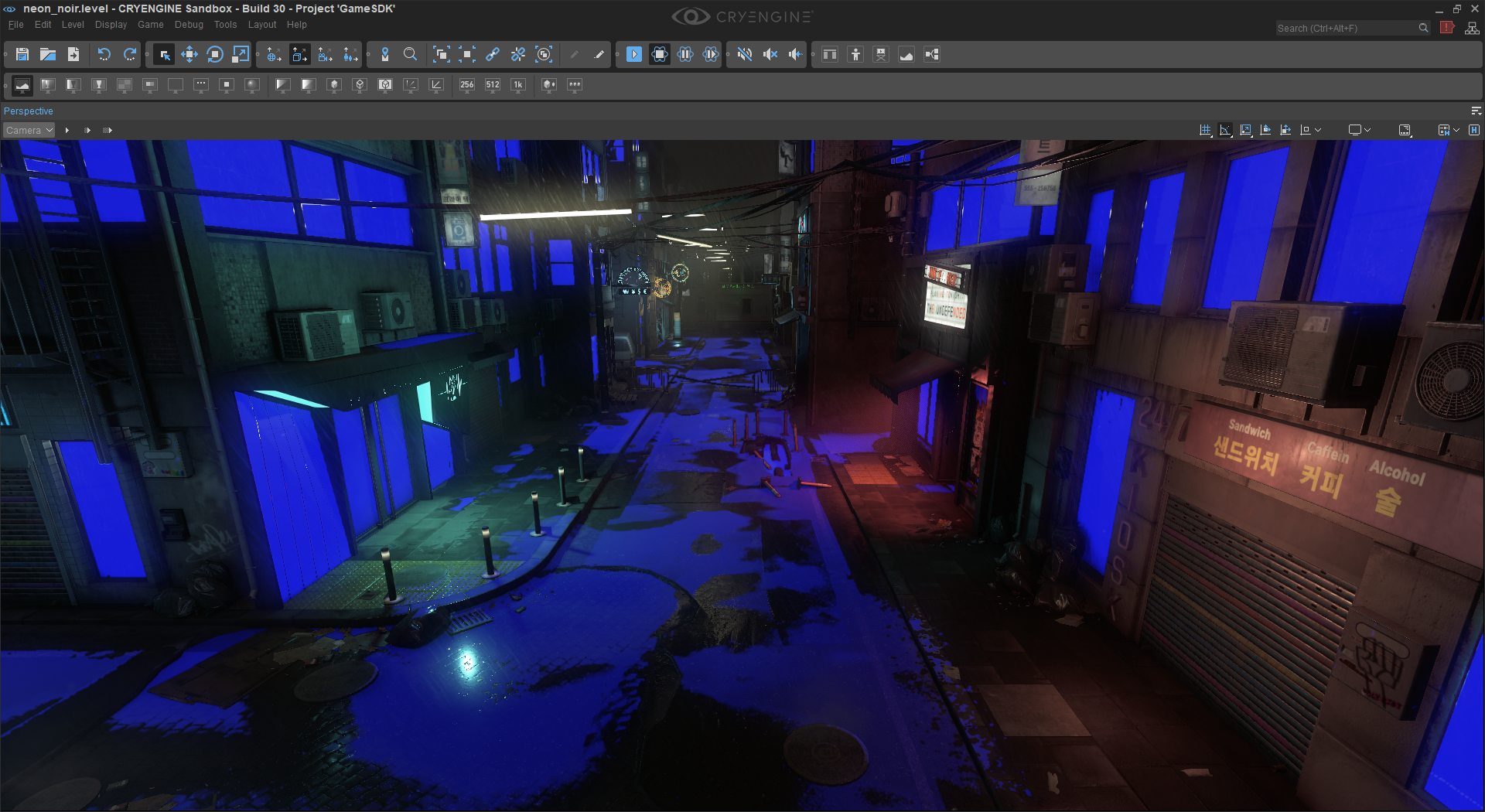1485x812 pixels.
Task: Expand the viewport display options dropdown
Action: pos(1367,130)
